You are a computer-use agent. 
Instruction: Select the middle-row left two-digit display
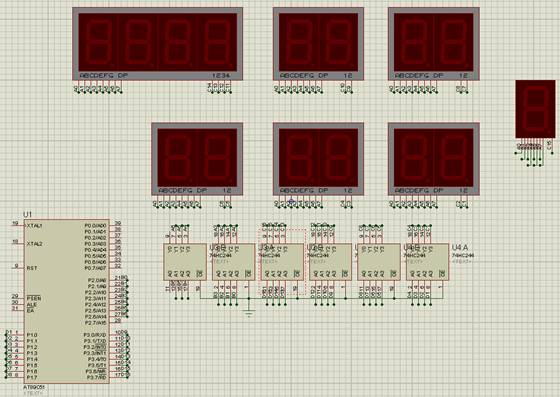pyautogui.click(x=197, y=159)
